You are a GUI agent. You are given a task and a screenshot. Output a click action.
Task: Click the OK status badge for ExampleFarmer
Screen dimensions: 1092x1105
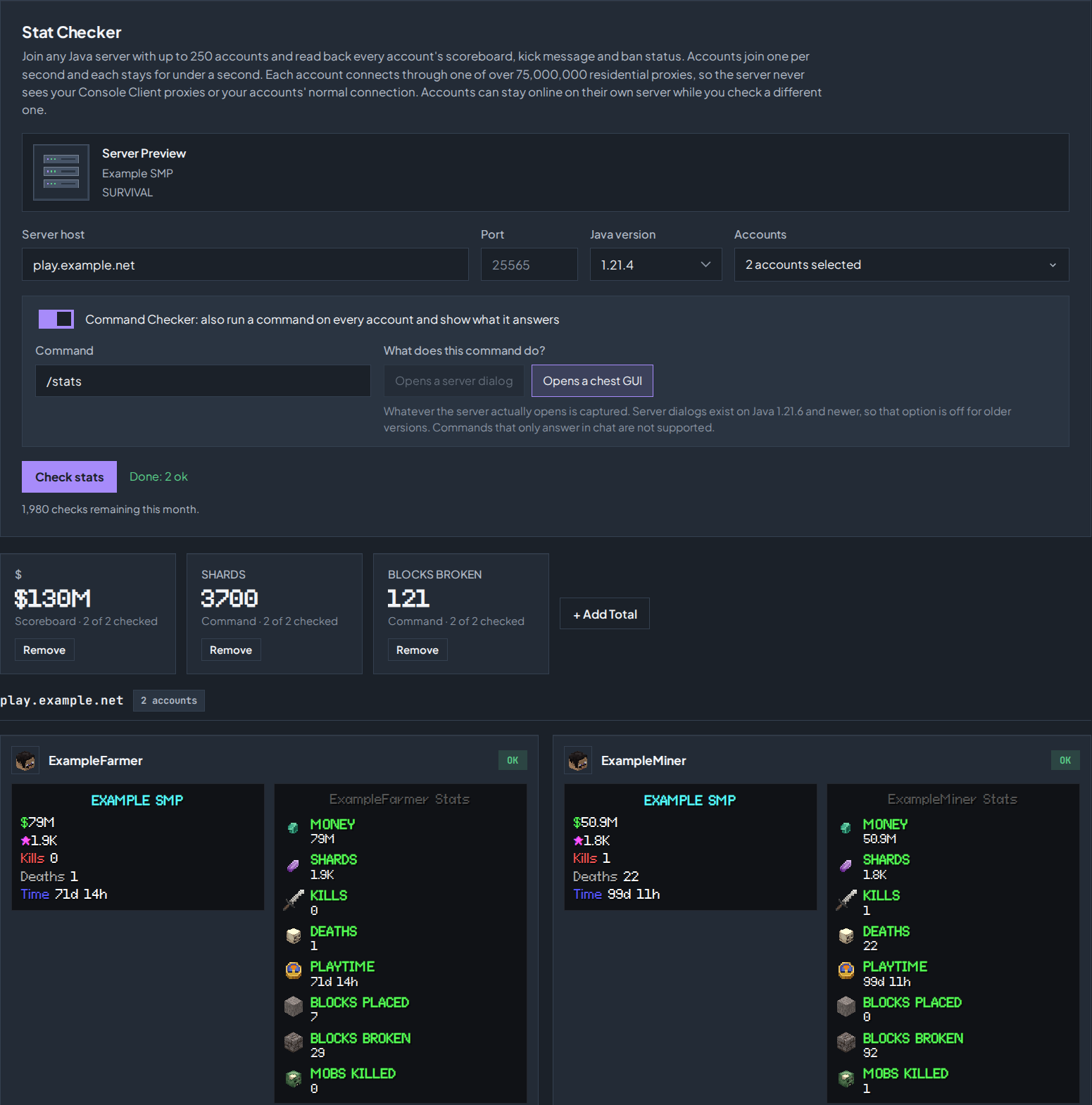click(513, 760)
